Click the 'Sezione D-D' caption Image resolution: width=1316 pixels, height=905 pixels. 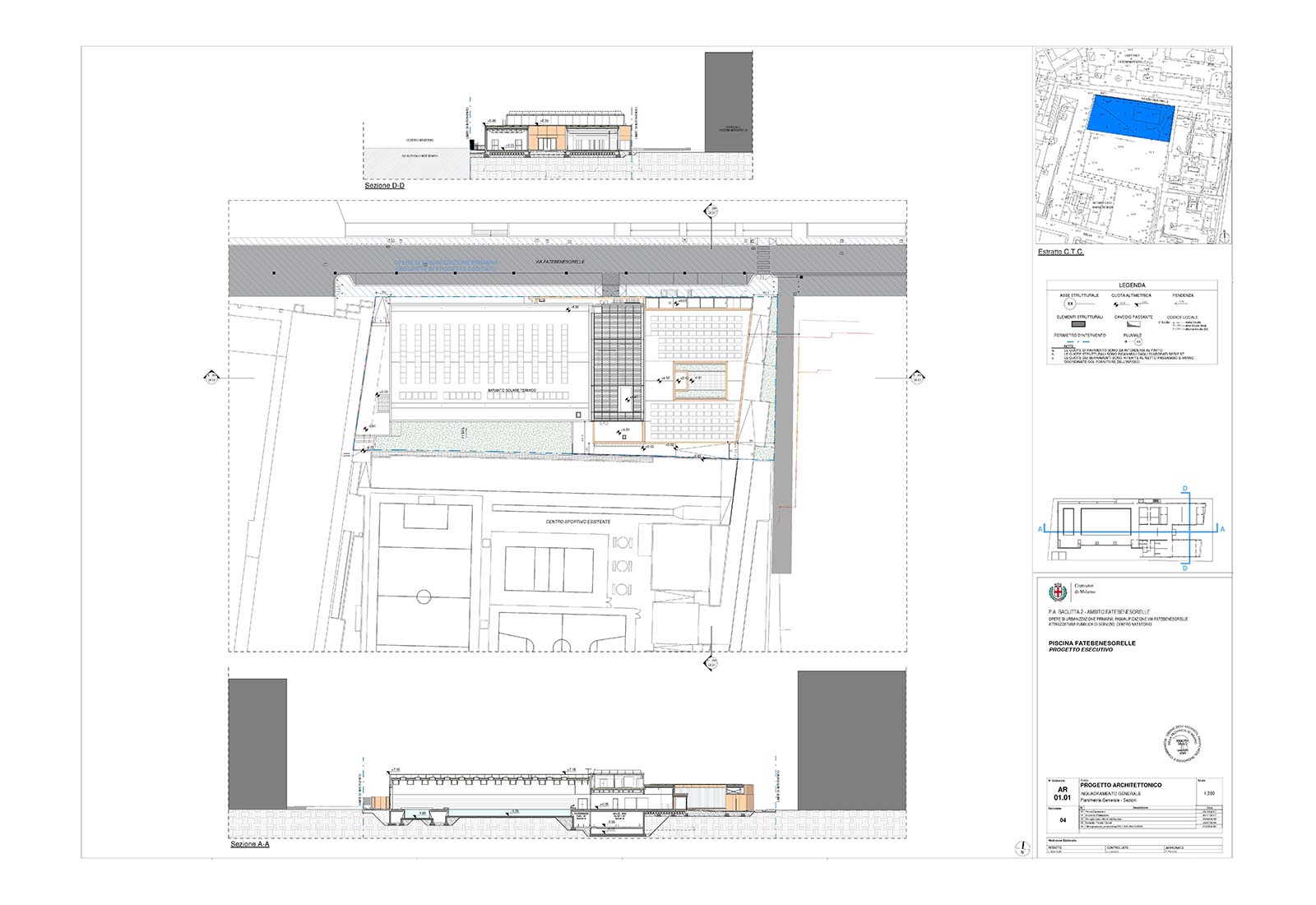click(x=385, y=186)
